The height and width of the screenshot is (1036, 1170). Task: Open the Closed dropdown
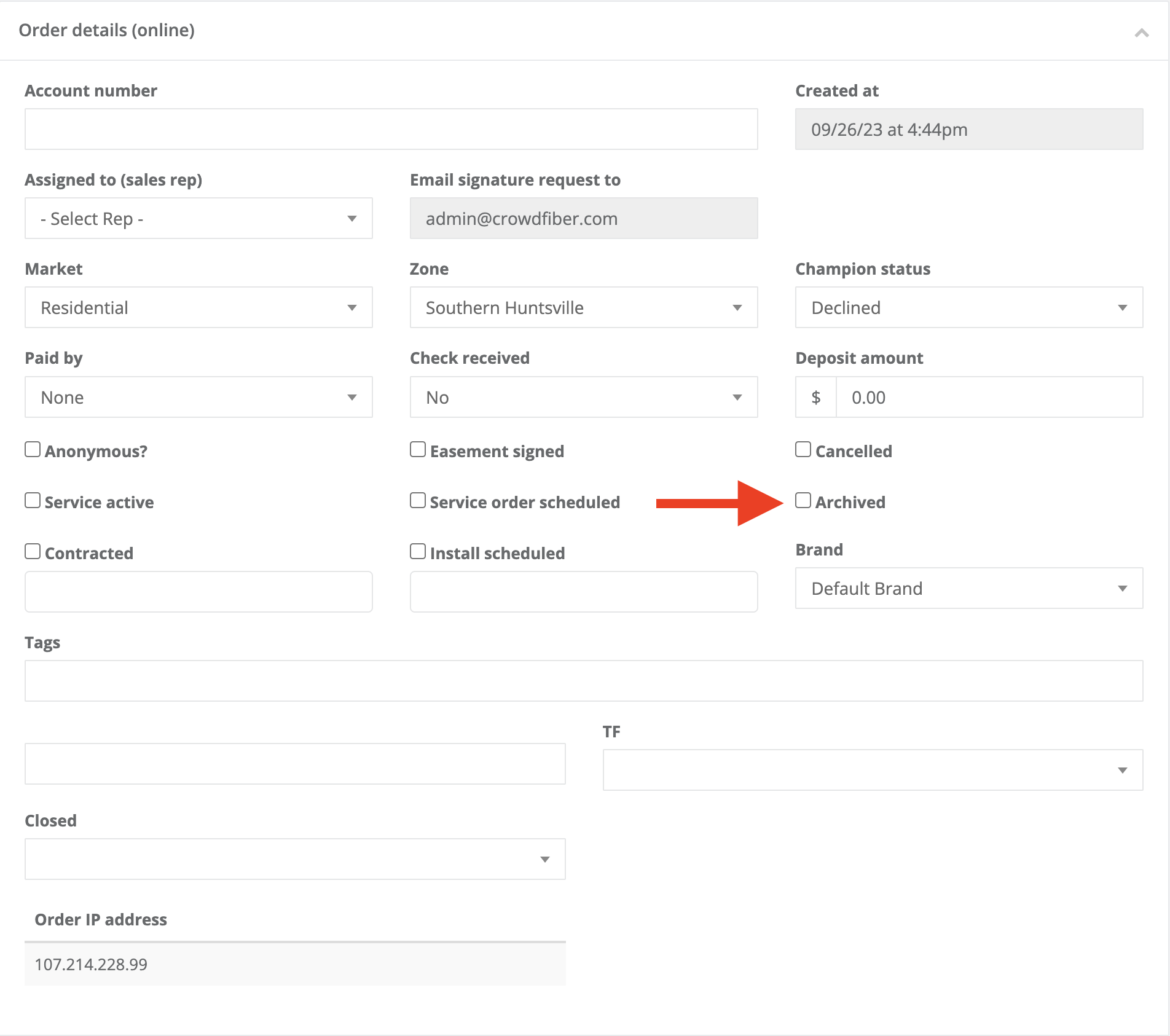coord(295,859)
